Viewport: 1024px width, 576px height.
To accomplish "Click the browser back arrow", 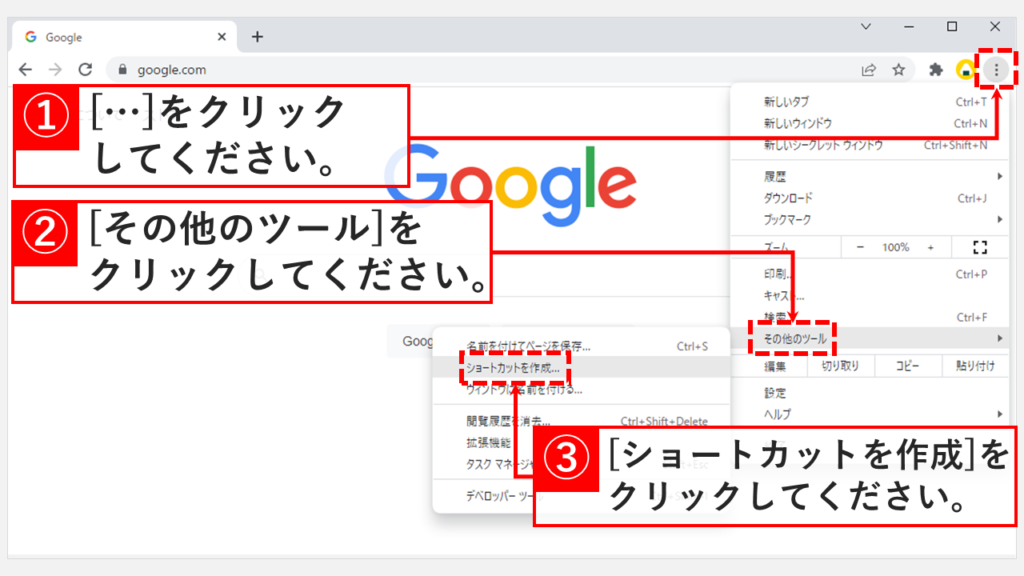I will point(25,69).
